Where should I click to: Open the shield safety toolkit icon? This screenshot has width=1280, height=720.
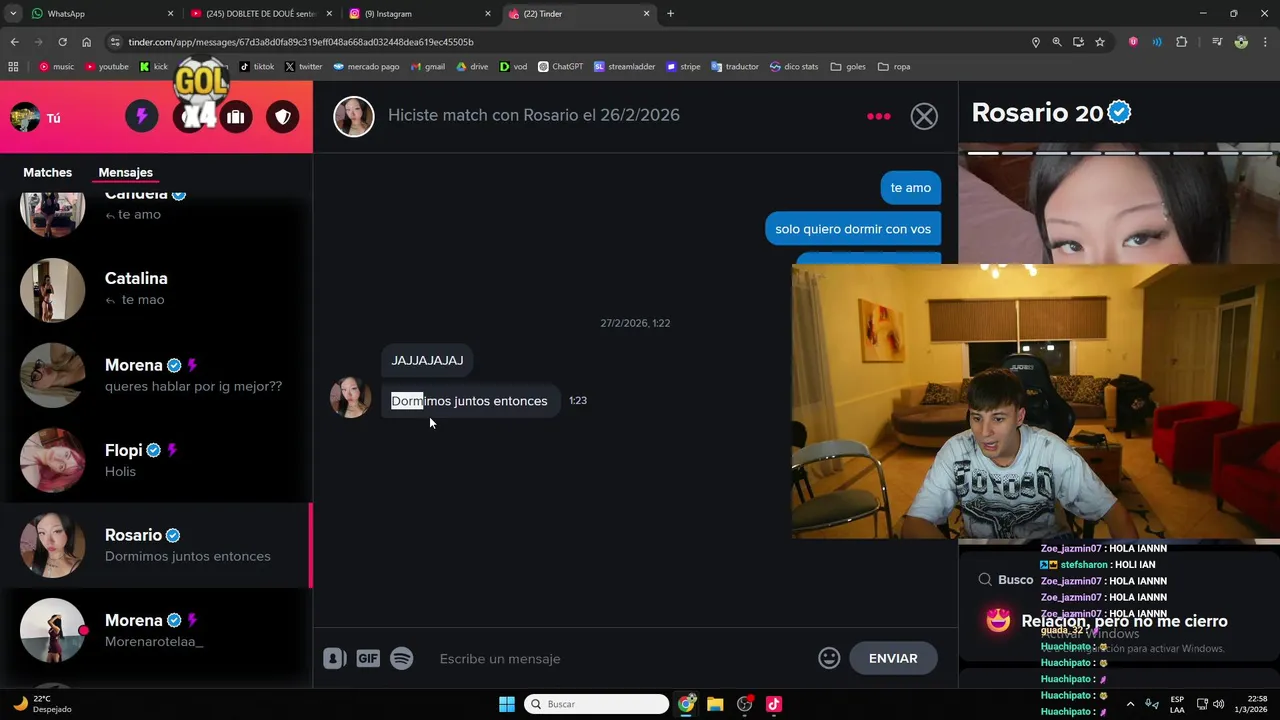pos(283,117)
